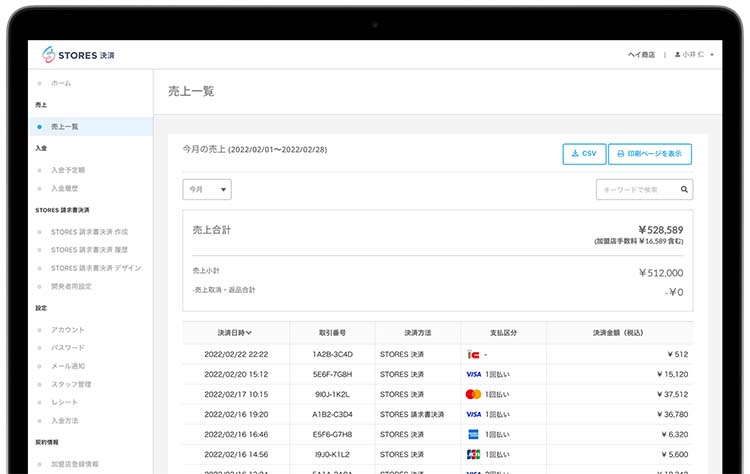Click the American Express icon in E5F6-G7H8 row
The height and width of the screenshot is (474, 750).
473,434
